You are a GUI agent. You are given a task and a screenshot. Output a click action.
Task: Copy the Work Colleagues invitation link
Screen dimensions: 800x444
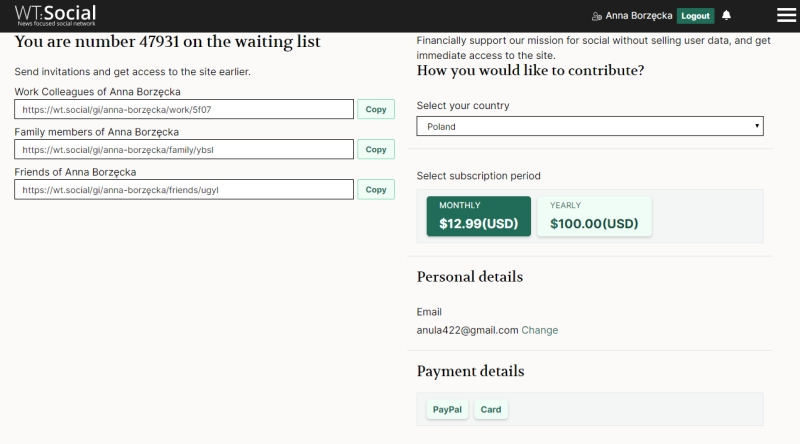(375, 109)
